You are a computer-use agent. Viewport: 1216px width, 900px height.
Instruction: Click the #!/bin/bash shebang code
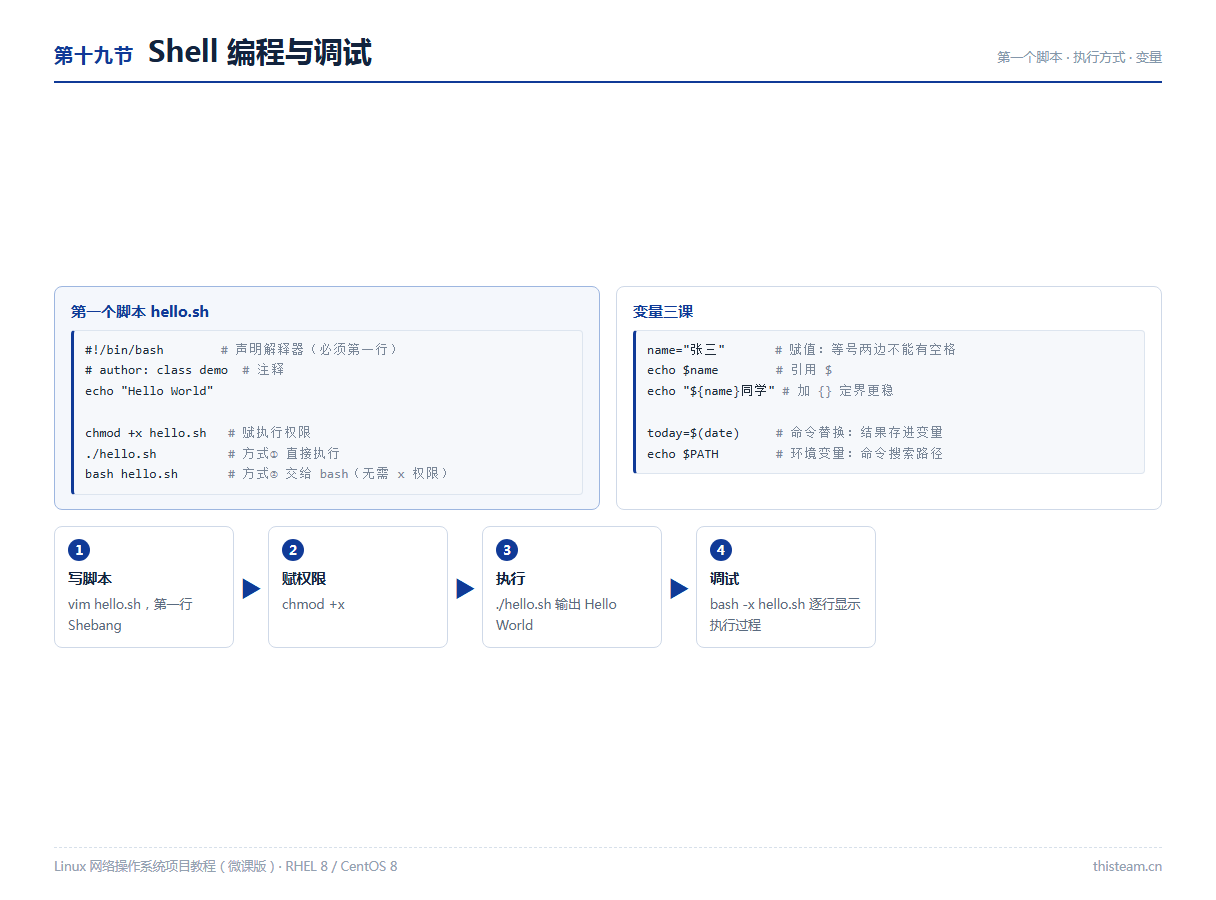click(124, 349)
